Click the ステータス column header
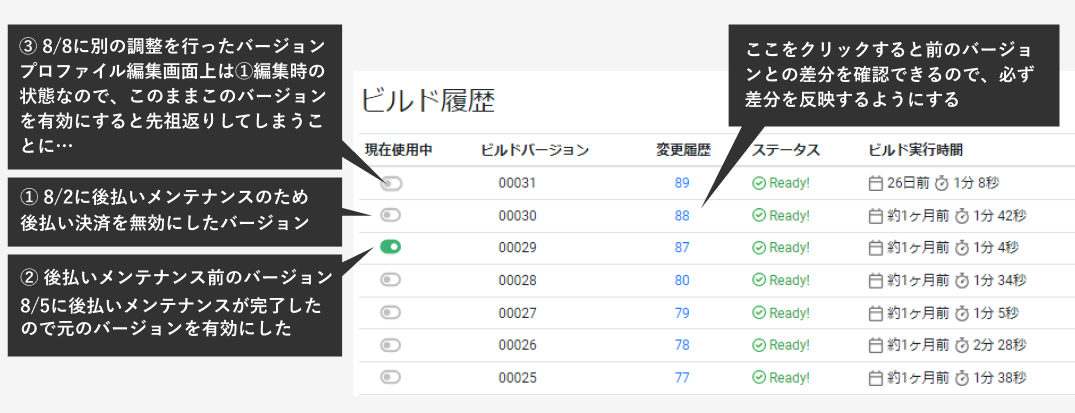1075x413 pixels. tap(786, 150)
